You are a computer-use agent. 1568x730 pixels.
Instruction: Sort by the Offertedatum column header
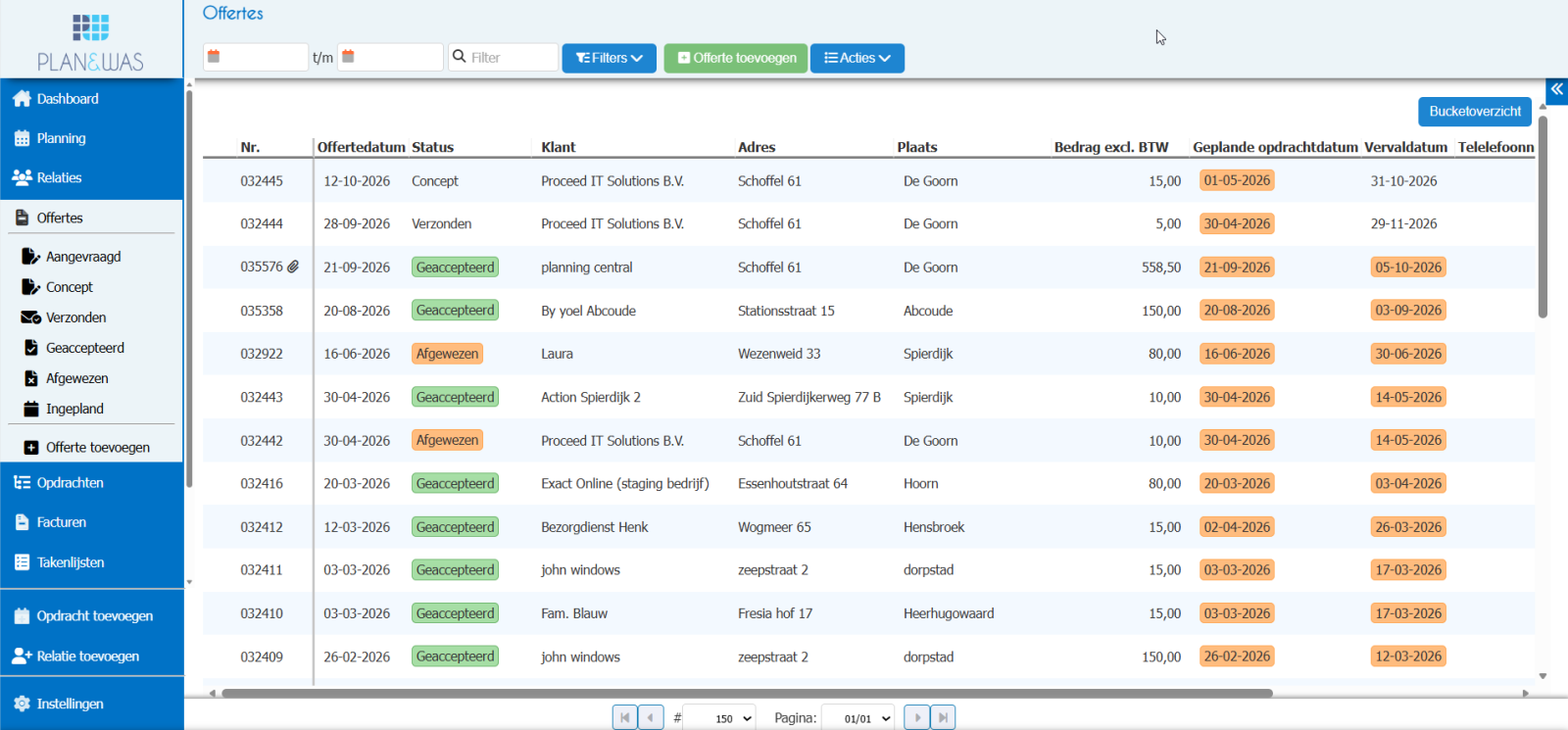tap(361, 147)
